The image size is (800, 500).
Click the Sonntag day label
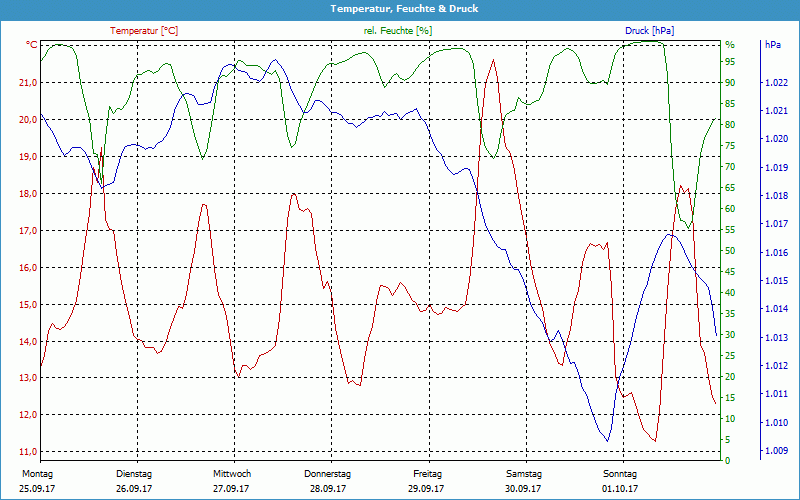tap(620, 474)
